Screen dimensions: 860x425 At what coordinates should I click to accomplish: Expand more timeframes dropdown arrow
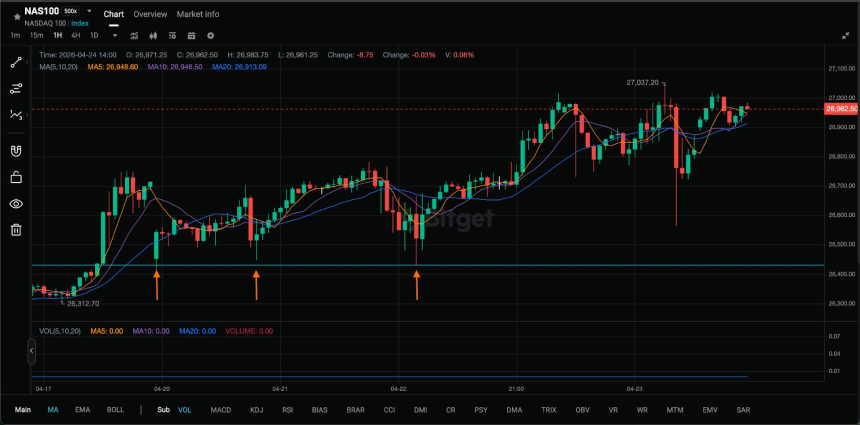pyautogui.click(x=115, y=36)
